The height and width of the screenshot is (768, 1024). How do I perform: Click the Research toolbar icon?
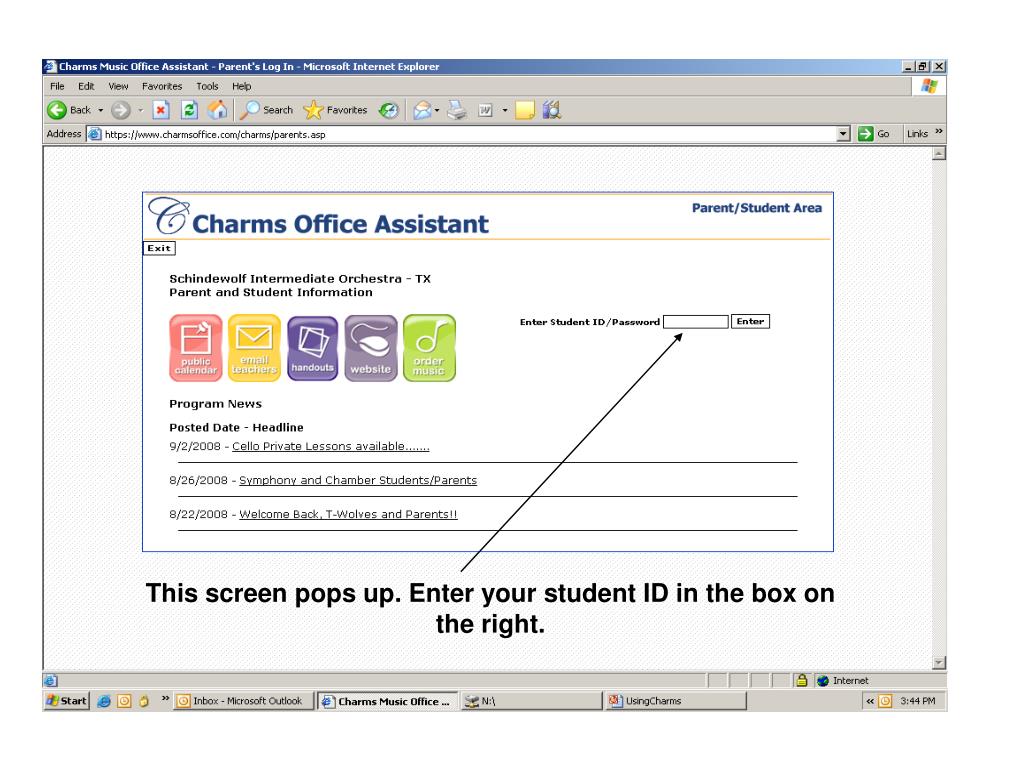pyautogui.click(x=552, y=110)
